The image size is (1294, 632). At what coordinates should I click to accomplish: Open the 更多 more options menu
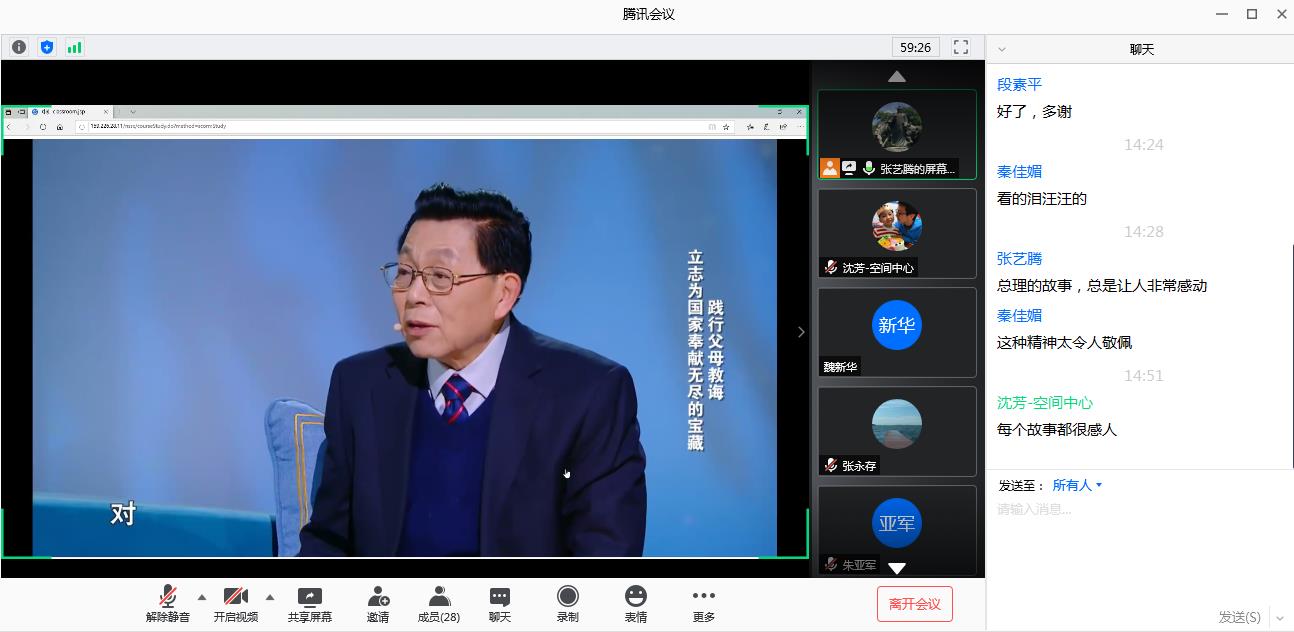click(x=704, y=604)
